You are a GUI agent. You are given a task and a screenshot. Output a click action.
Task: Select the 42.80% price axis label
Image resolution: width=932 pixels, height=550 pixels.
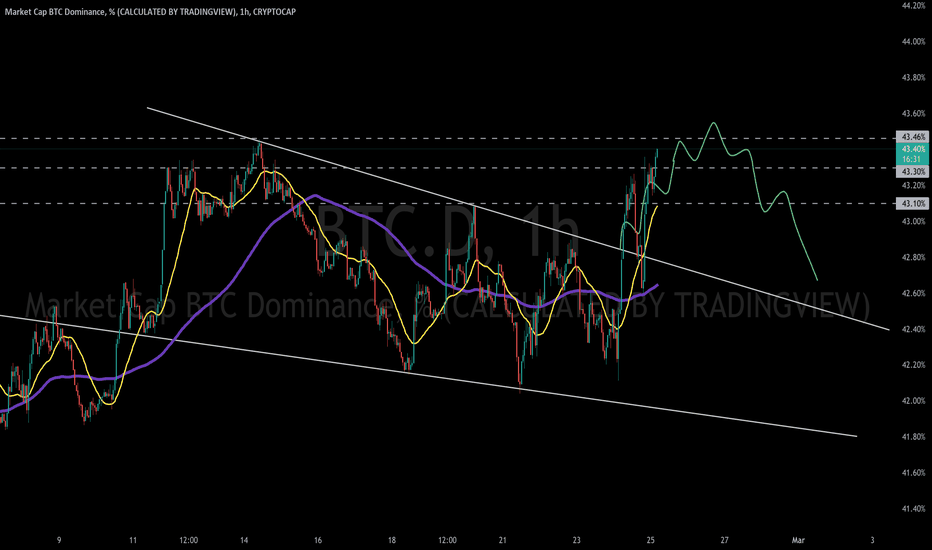(913, 257)
